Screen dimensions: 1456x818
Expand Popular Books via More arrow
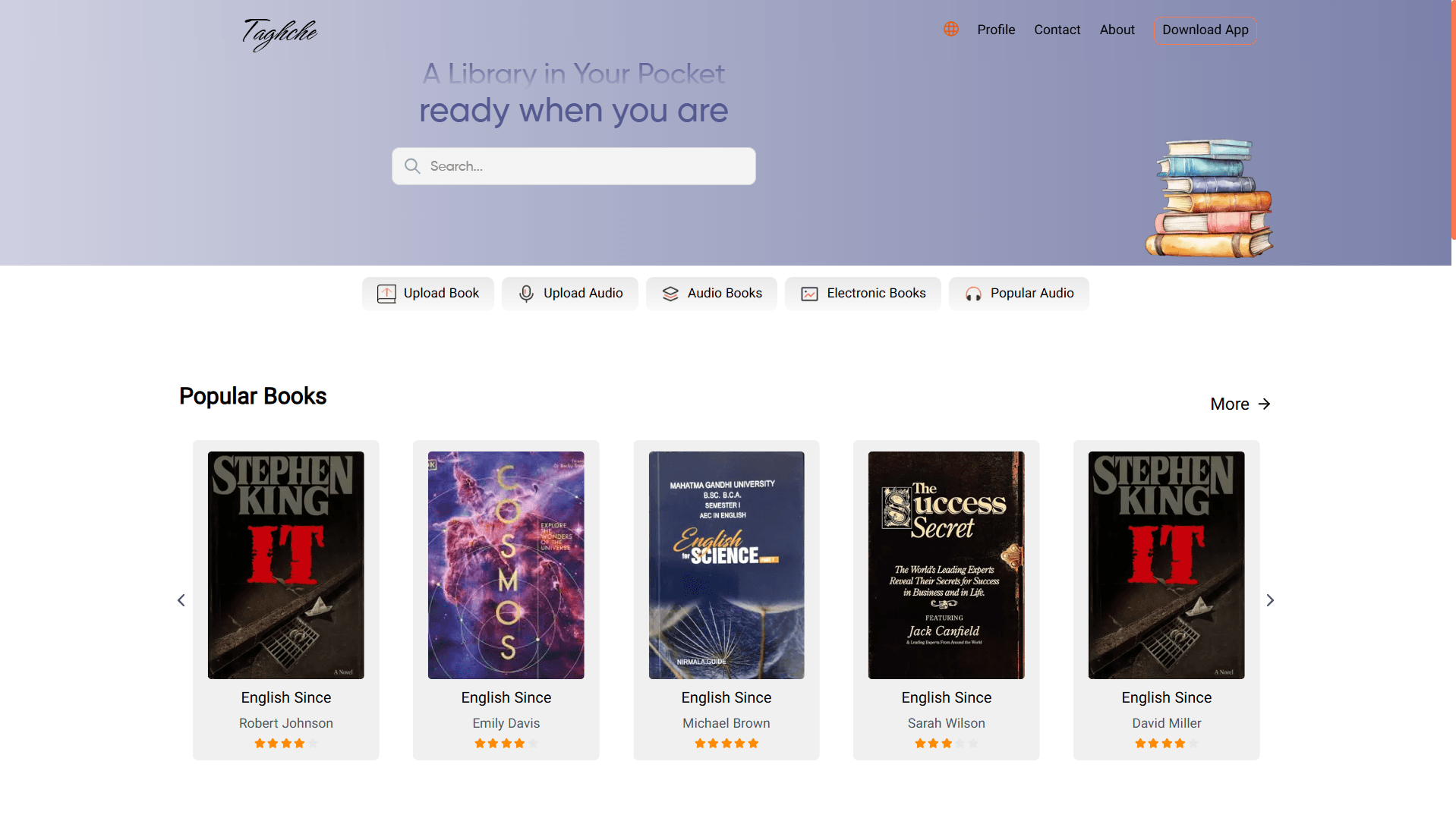pos(1264,404)
